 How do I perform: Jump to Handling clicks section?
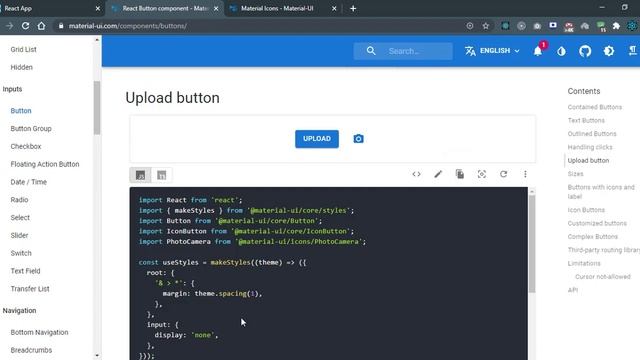[590, 147]
